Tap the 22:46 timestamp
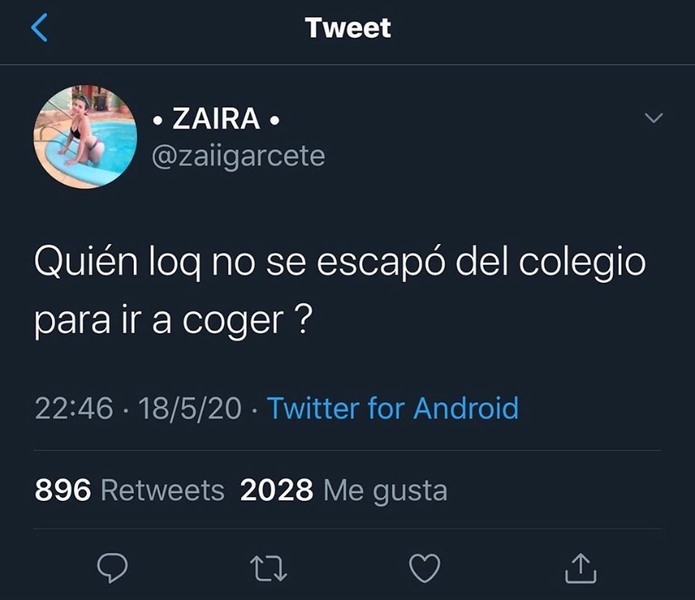This screenshot has height=600, width=695. [x=74, y=408]
